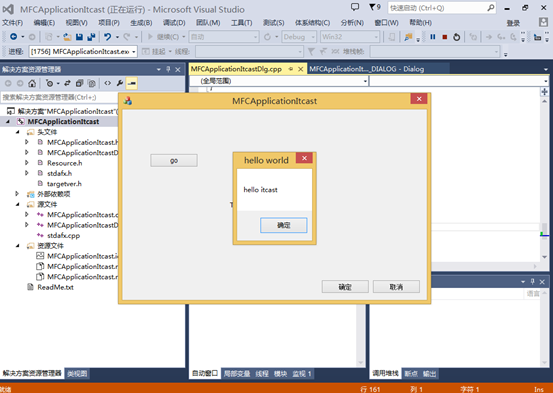Viewport: 553px width, 393px height.
Task: Open the notifications flag showing 9
Action: tap(375, 7)
